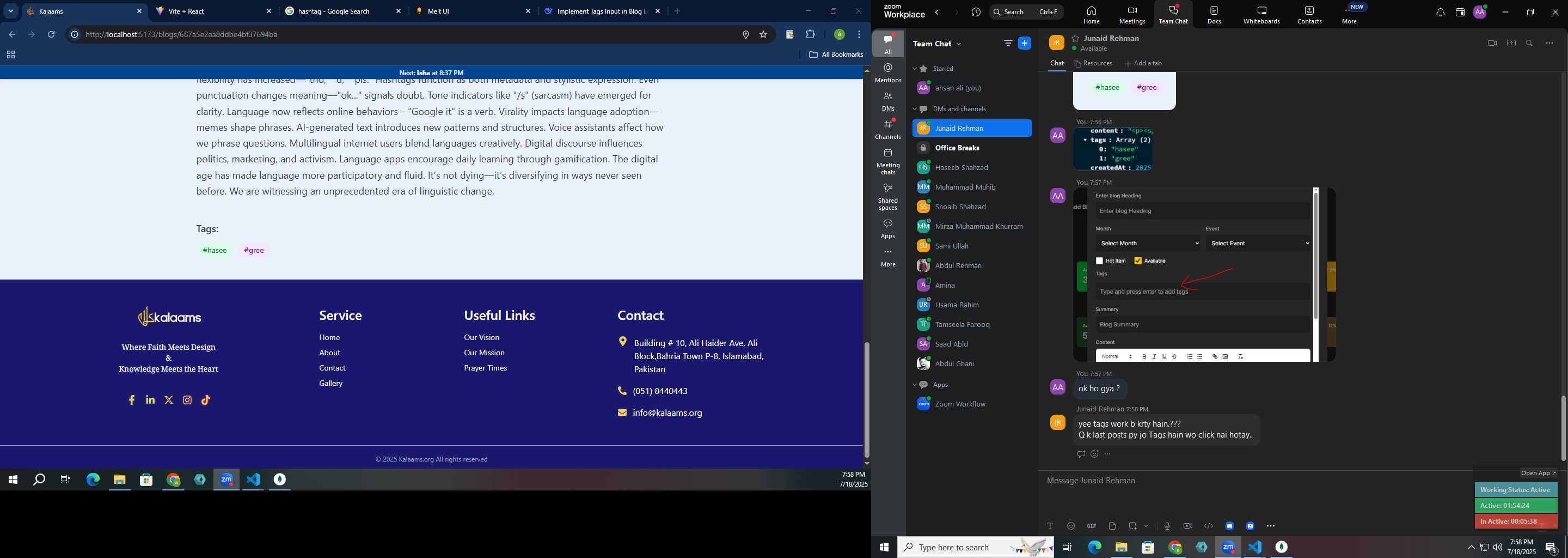This screenshot has height=558, width=1568.
Task: Switch to Melt UI Chrome tab
Action: pyautogui.click(x=473, y=11)
